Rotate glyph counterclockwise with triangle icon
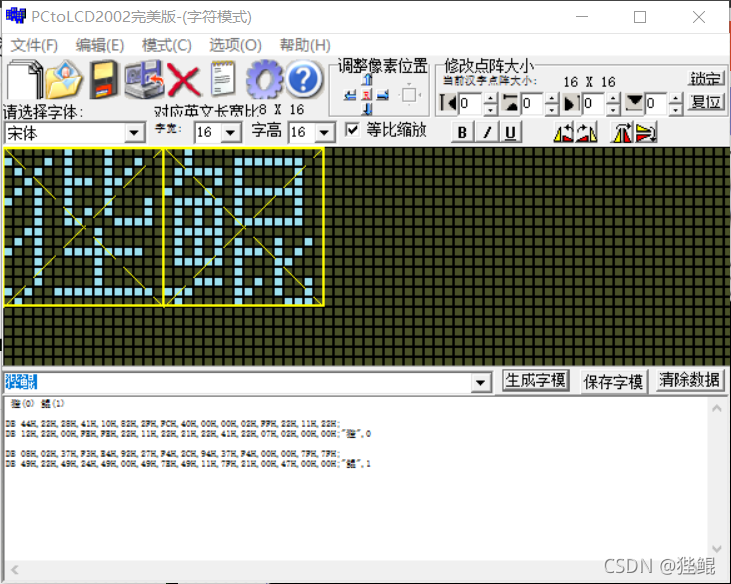 pyautogui.click(x=564, y=133)
